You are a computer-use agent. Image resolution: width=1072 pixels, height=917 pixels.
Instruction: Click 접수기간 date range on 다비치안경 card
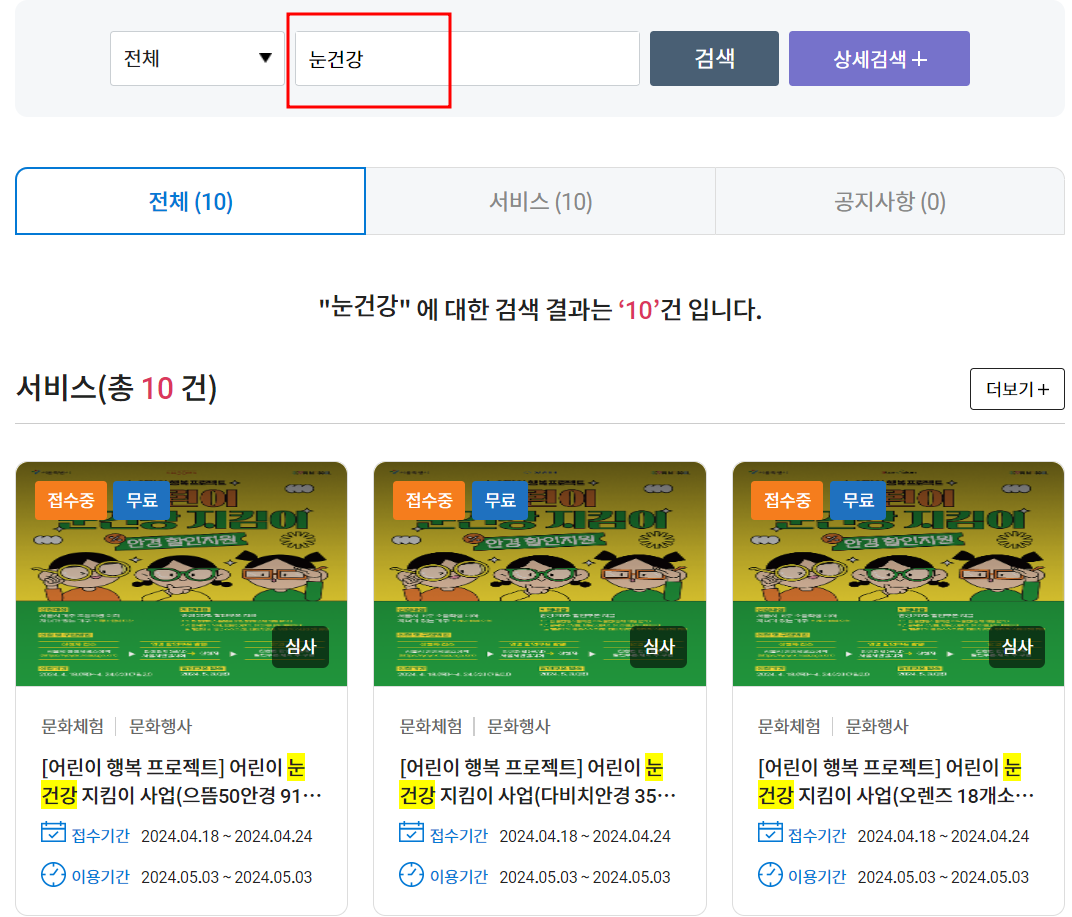[x=585, y=836]
